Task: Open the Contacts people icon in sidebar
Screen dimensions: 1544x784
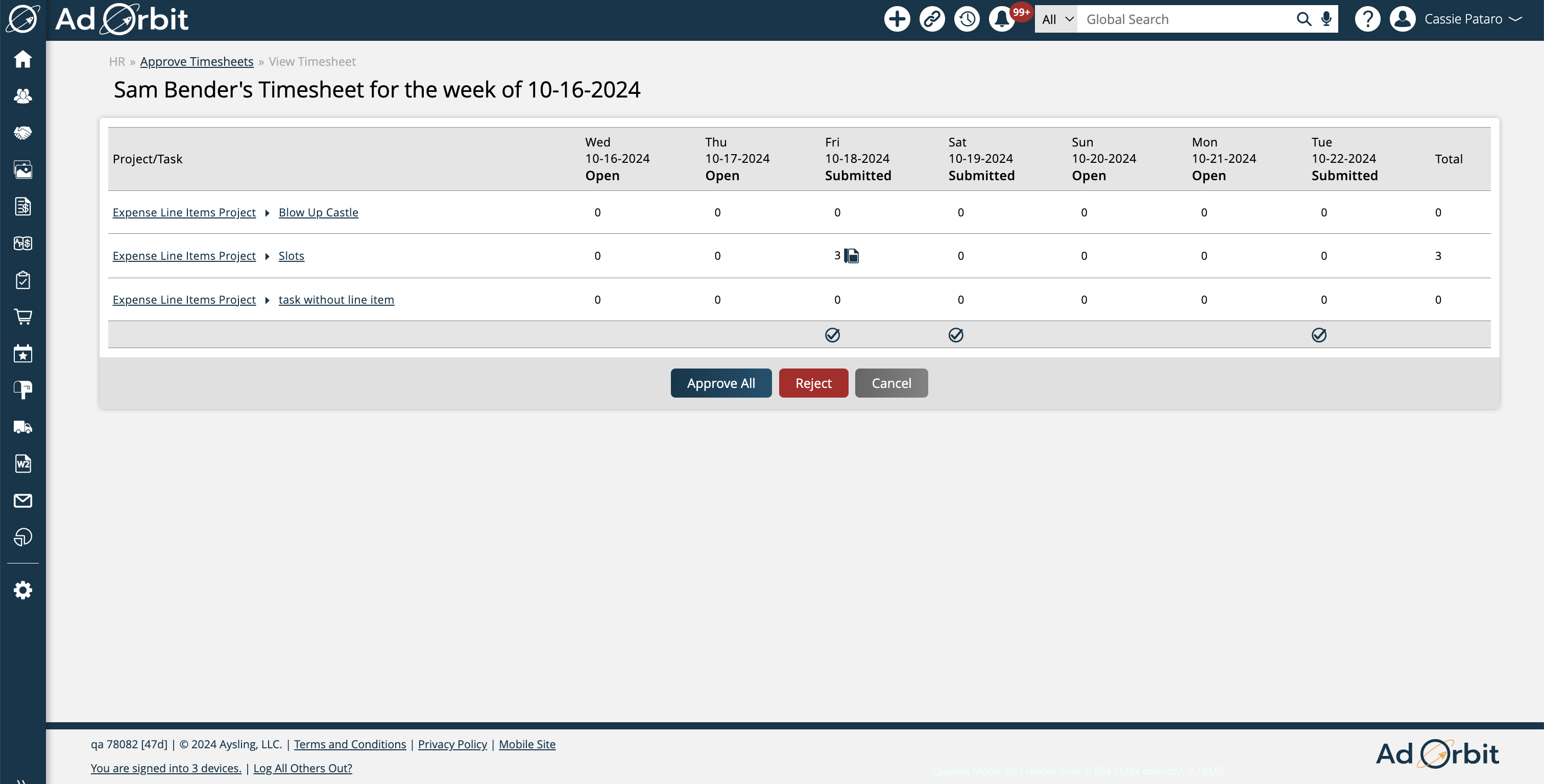Action: (23, 96)
